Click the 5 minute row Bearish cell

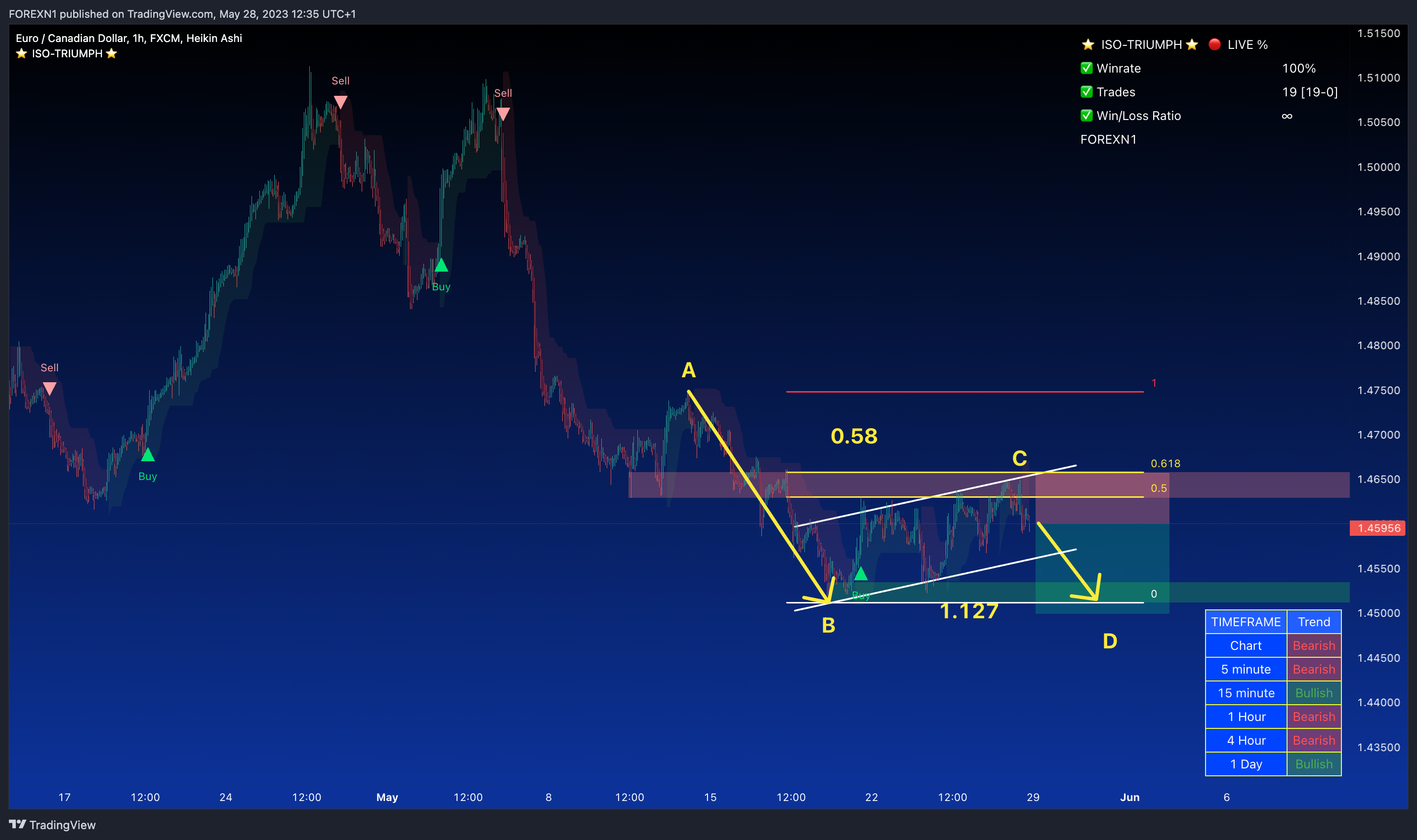click(x=1314, y=669)
